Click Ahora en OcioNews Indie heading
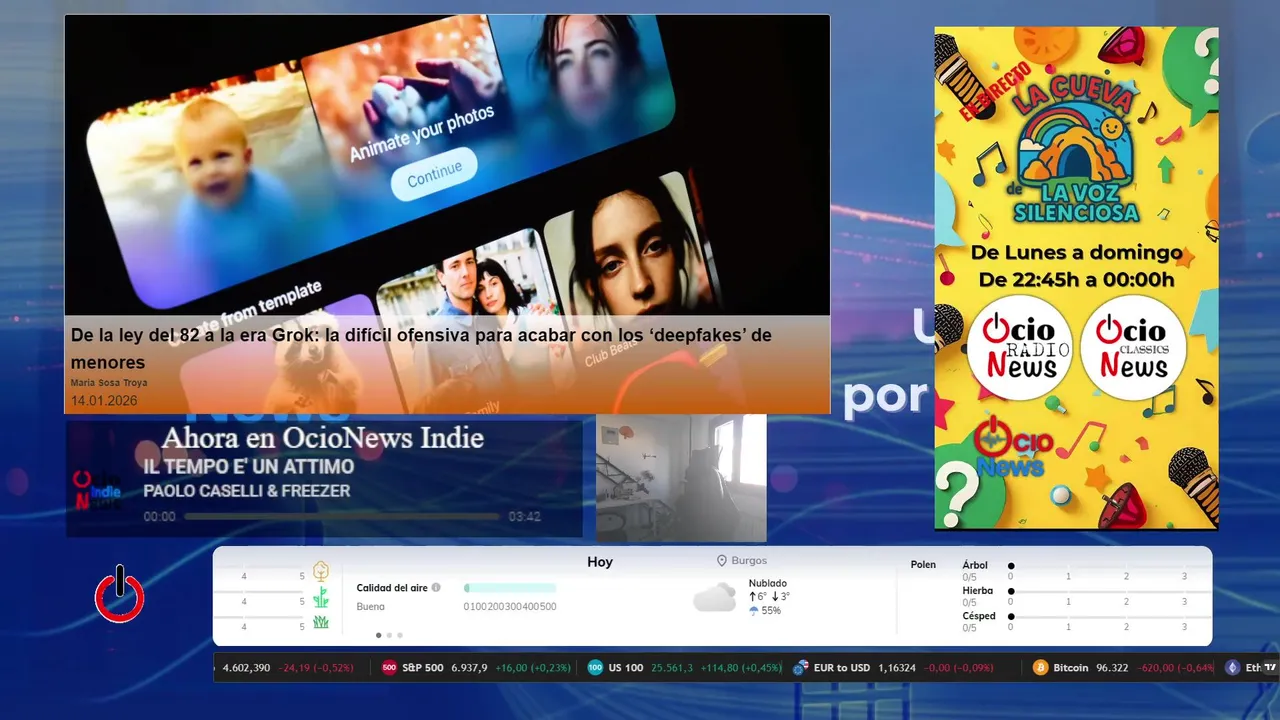The height and width of the screenshot is (720, 1280). (x=322, y=438)
